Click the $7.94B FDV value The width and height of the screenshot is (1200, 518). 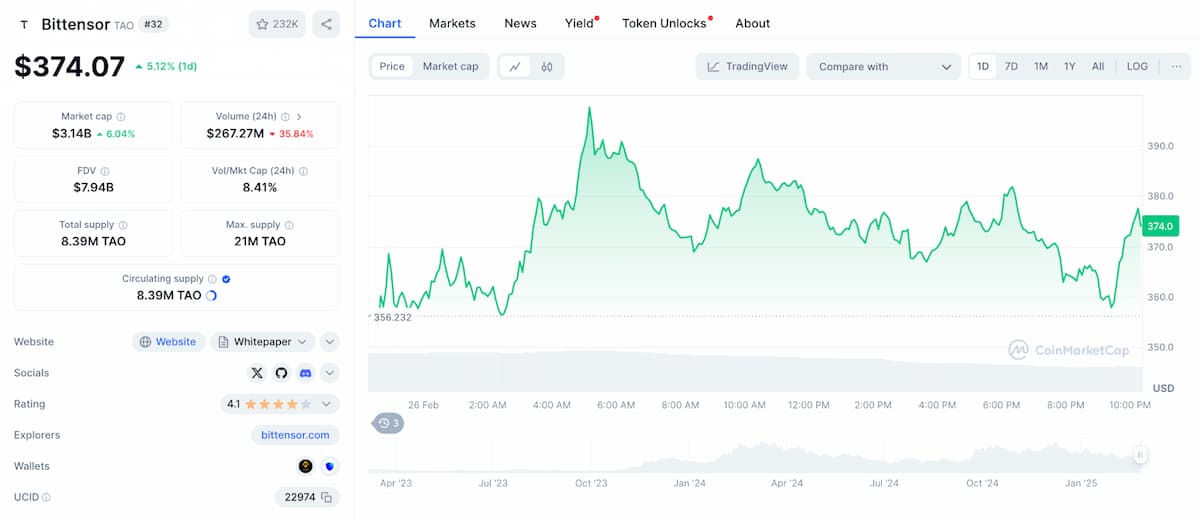[95, 187]
